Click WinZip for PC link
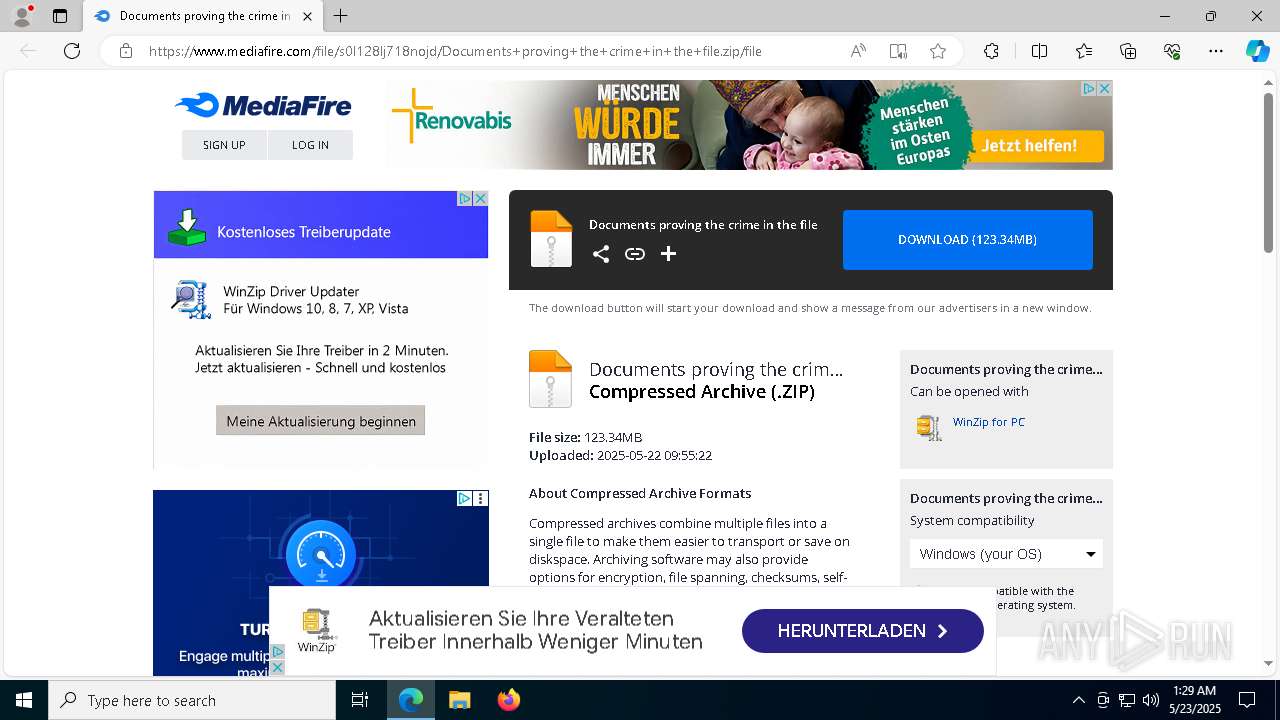 coord(989,422)
